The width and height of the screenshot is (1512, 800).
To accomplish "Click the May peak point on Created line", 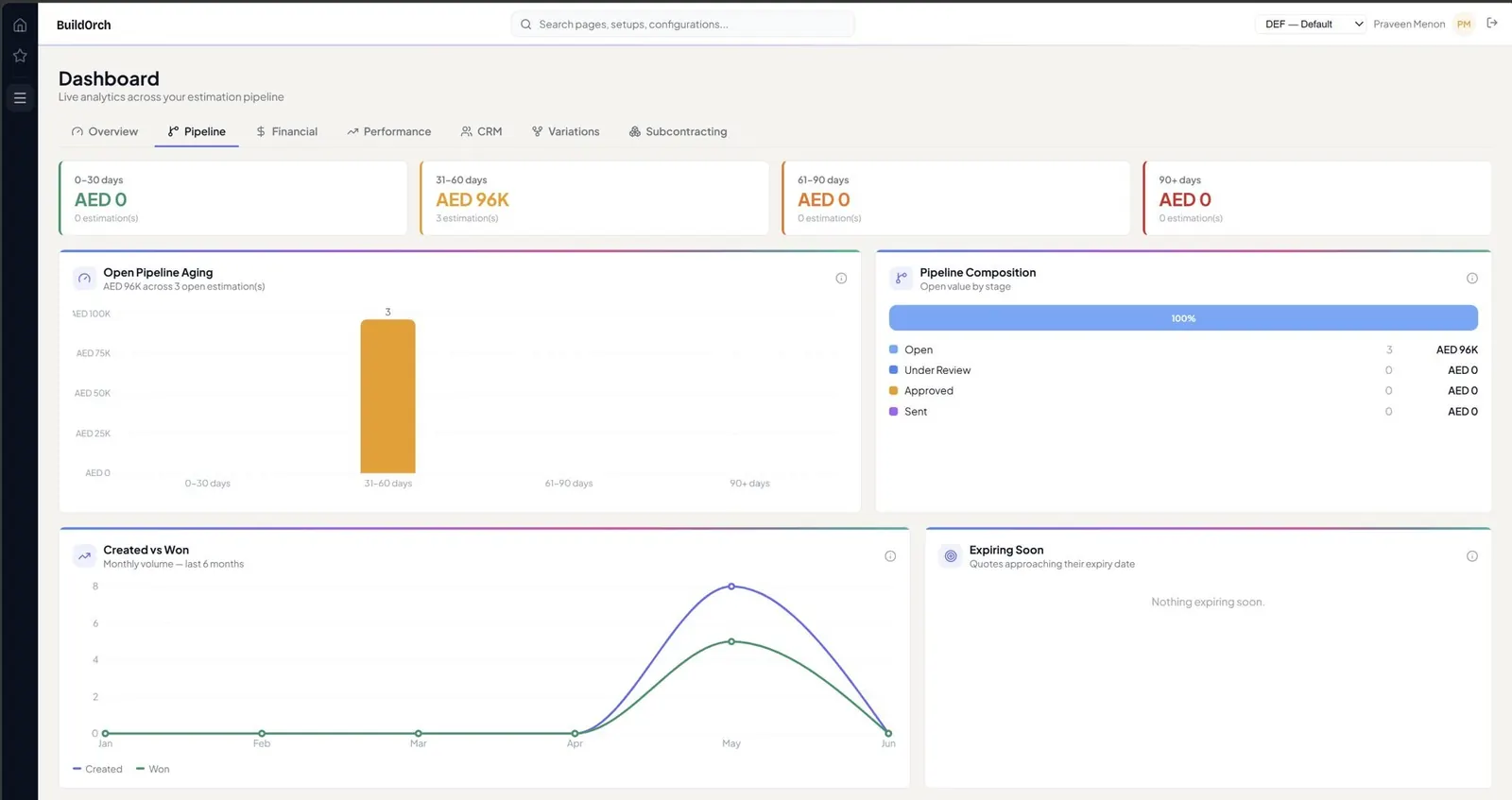I will click(x=731, y=587).
